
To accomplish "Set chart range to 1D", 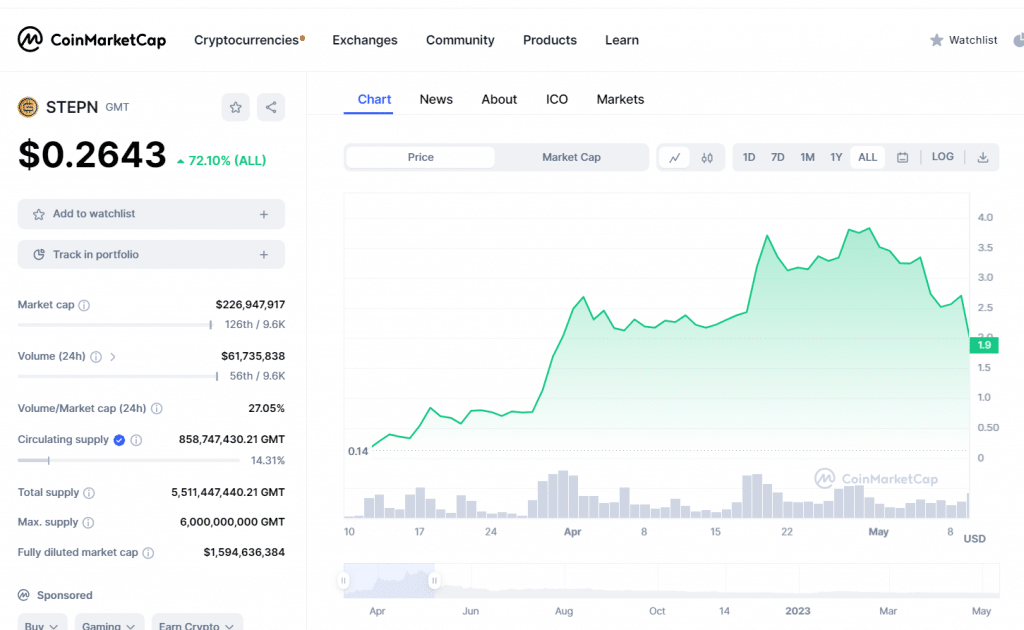I will point(748,157).
